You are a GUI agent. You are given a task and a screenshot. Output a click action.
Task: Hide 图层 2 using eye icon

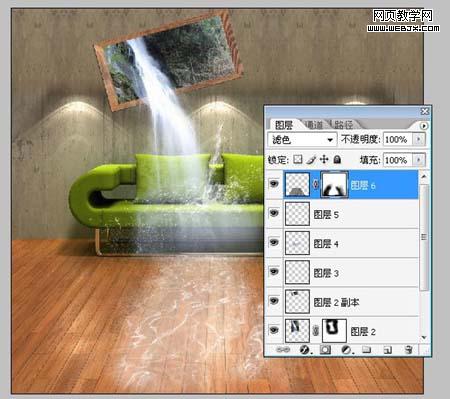tap(274, 330)
